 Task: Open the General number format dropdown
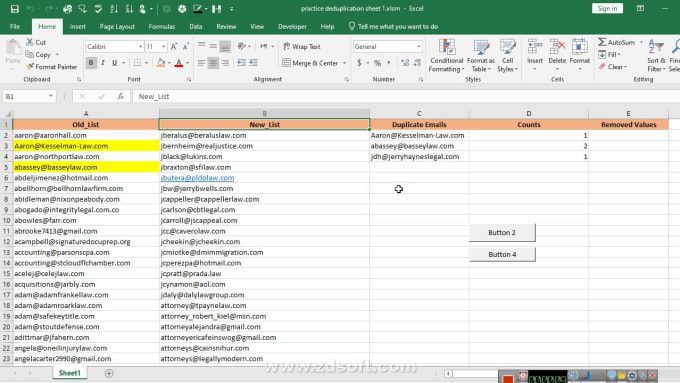(x=418, y=46)
